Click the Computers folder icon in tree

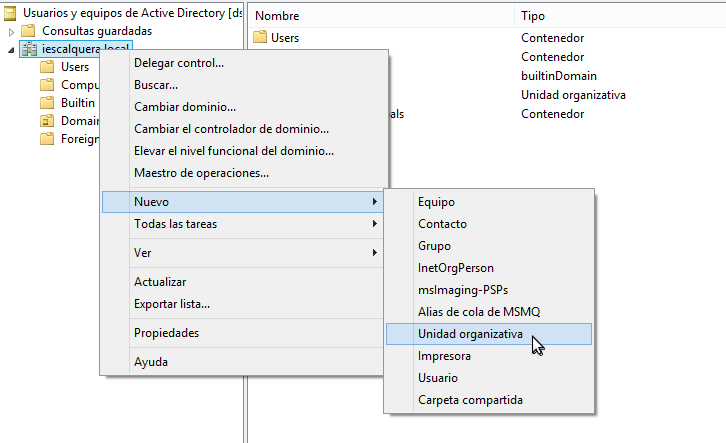(47, 85)
